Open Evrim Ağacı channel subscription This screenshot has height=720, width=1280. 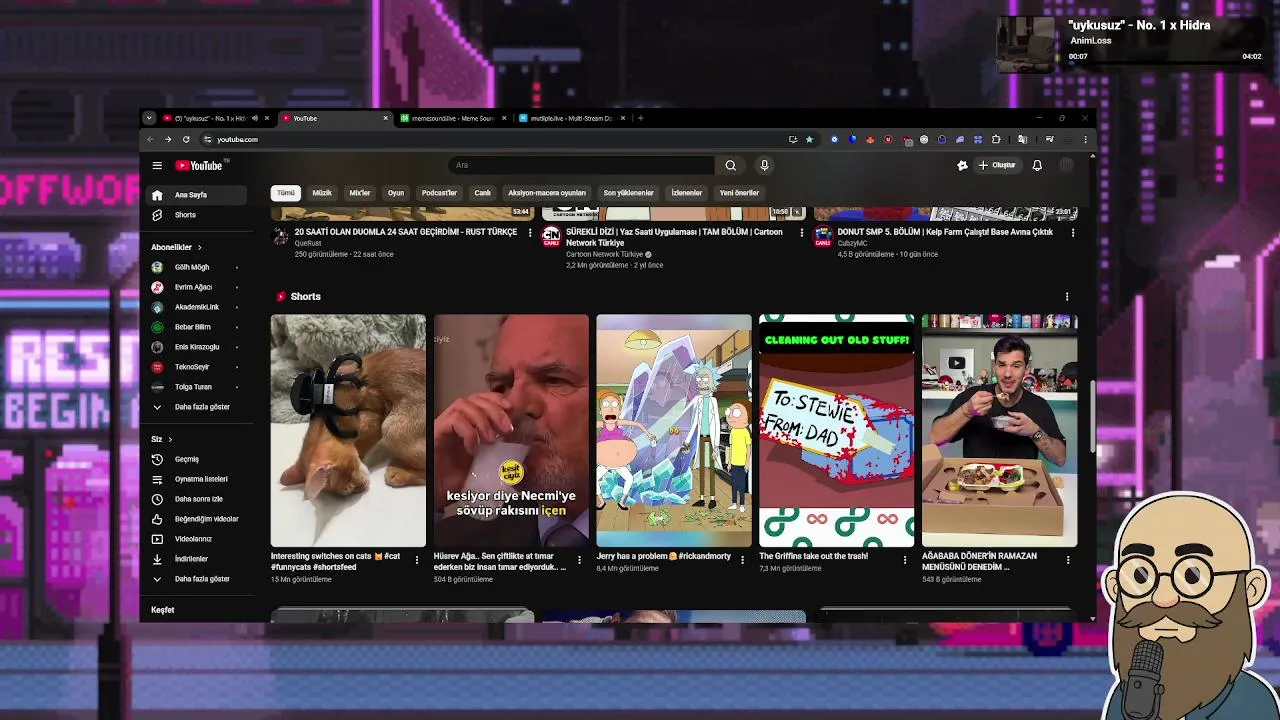(197, 287)
